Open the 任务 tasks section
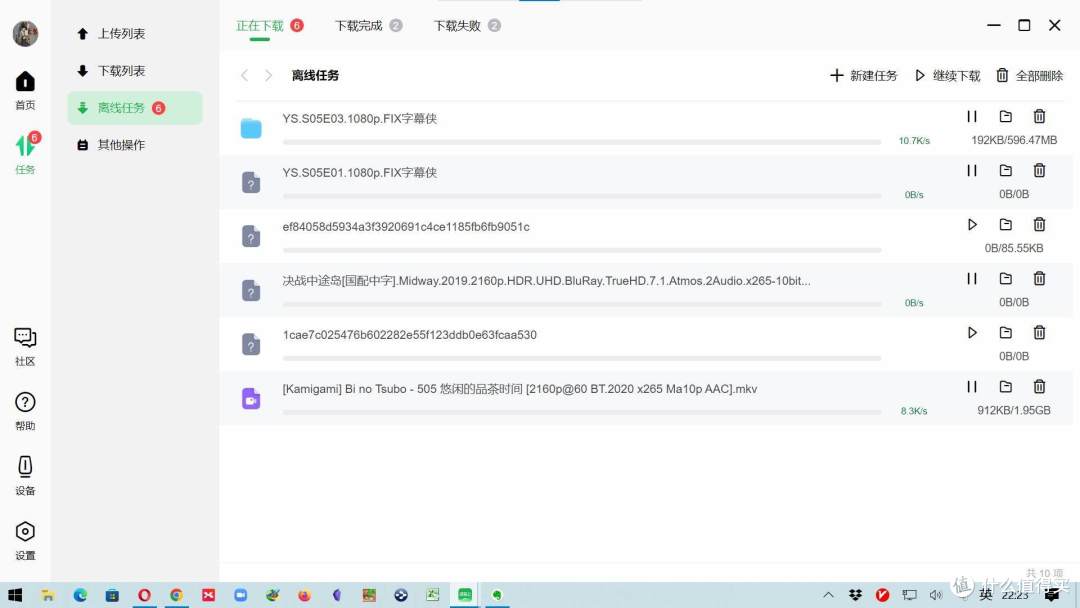The height and width of the screenshot is (608, 1080). (x=25, y=153)
